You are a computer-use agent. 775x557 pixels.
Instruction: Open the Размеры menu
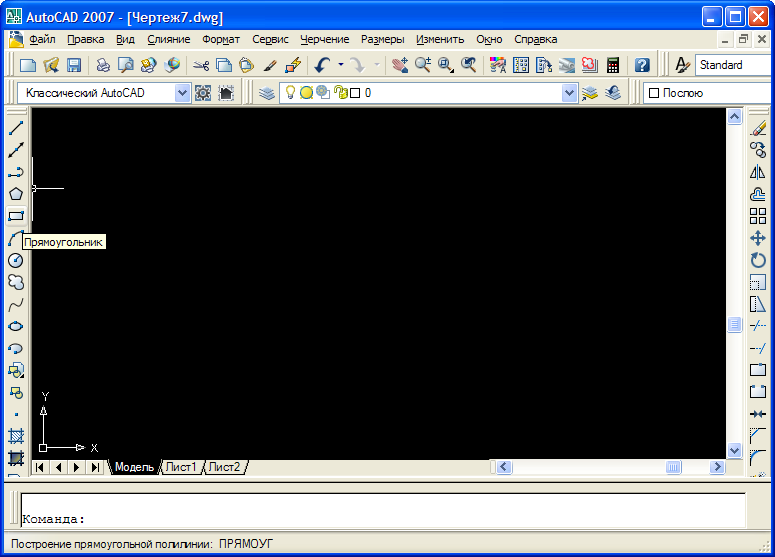[383, 40]
